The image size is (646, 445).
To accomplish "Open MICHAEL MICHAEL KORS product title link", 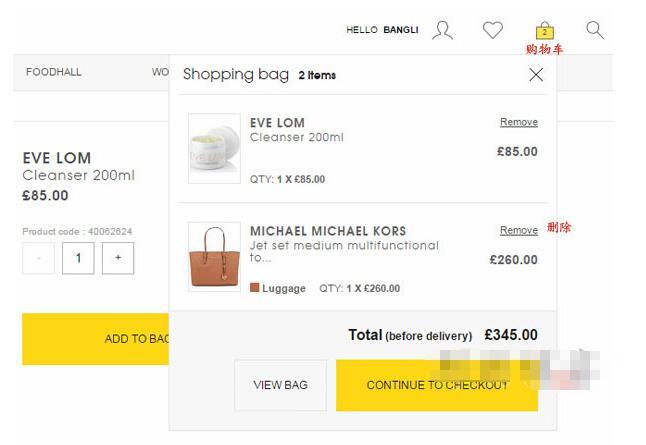I will 328,231.
